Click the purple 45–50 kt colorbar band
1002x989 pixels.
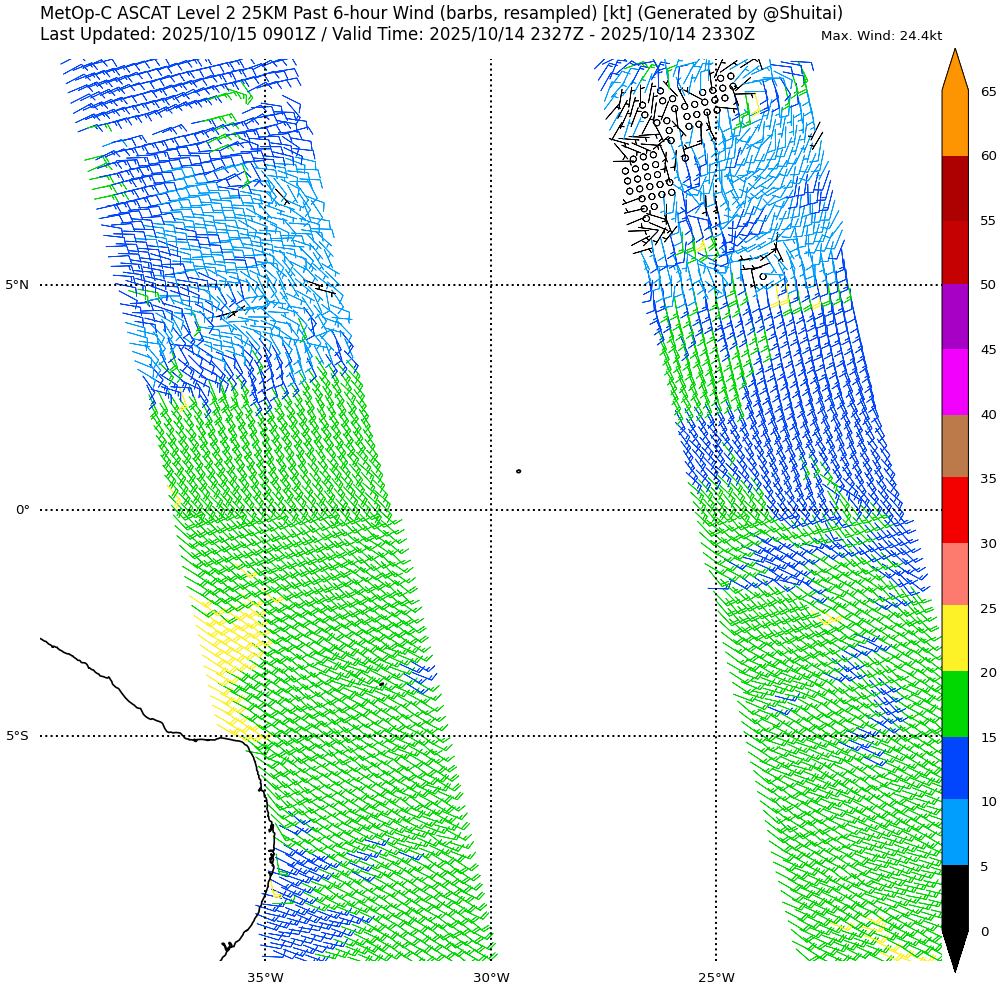click(955, 316)
